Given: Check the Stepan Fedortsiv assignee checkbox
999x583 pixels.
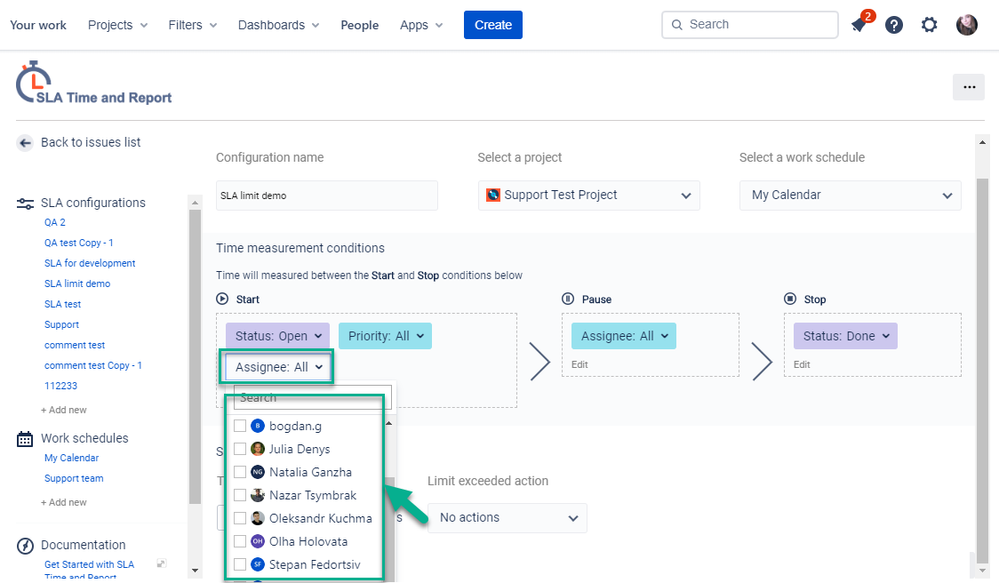Looking at the screenshot, I should (240, 565).
